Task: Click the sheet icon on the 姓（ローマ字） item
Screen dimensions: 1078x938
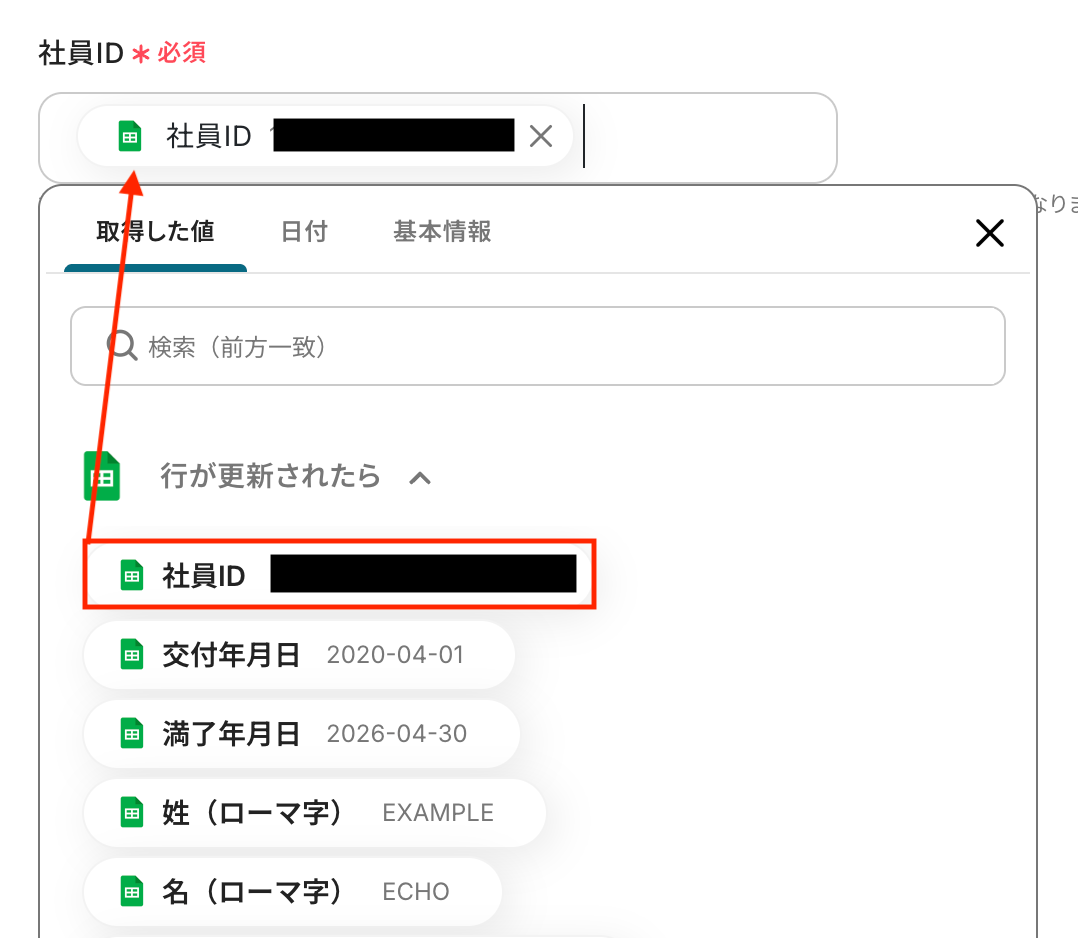Action: [x=132, y=812]
